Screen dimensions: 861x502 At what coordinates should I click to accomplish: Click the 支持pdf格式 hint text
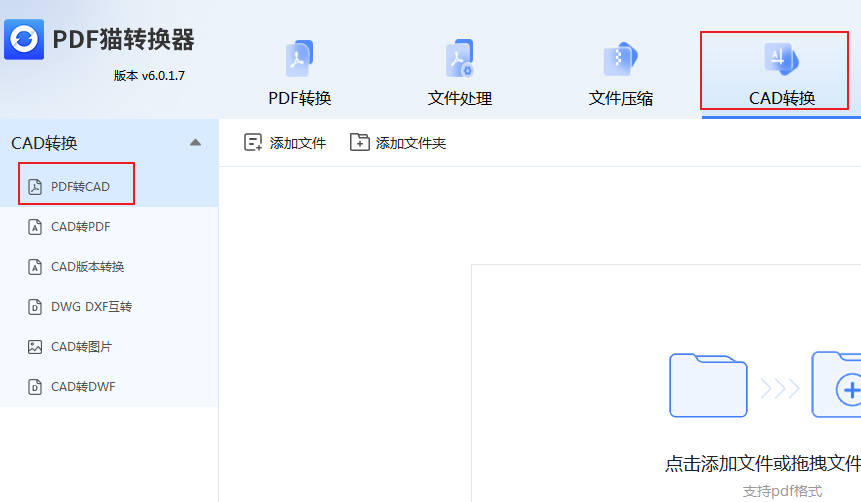[x=782, y=490]
